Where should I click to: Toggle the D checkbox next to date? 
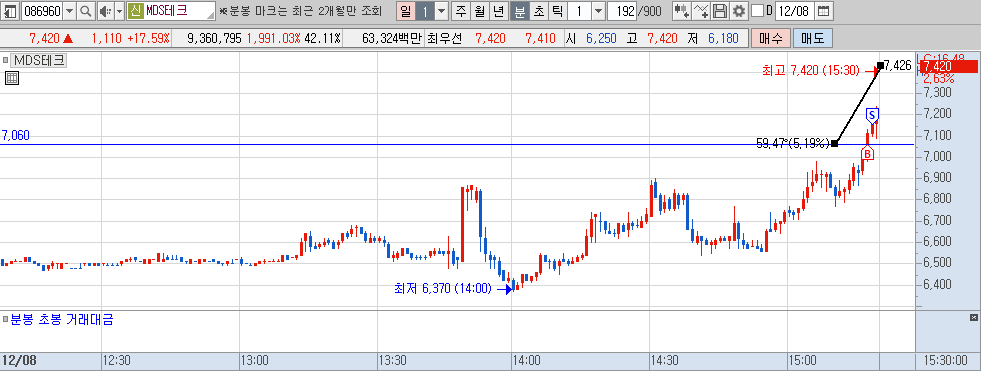point(757,11)
